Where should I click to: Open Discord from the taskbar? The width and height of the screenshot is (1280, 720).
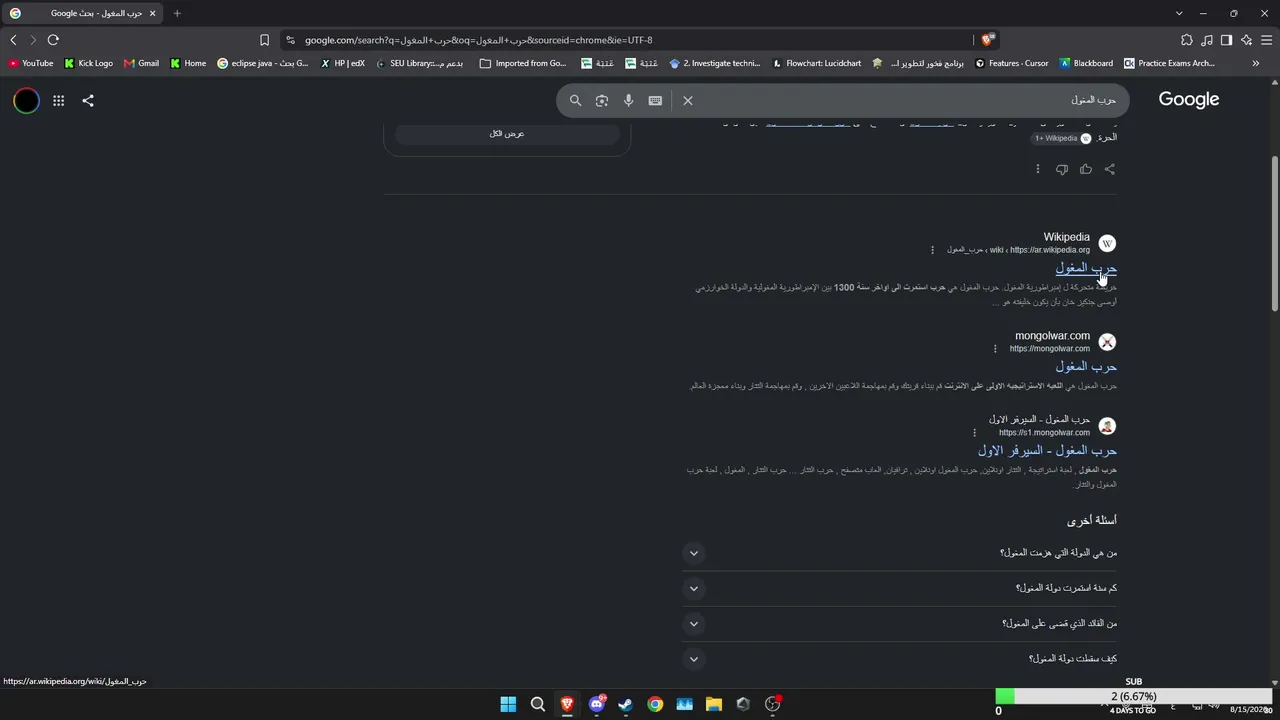(x=596, y=704)
